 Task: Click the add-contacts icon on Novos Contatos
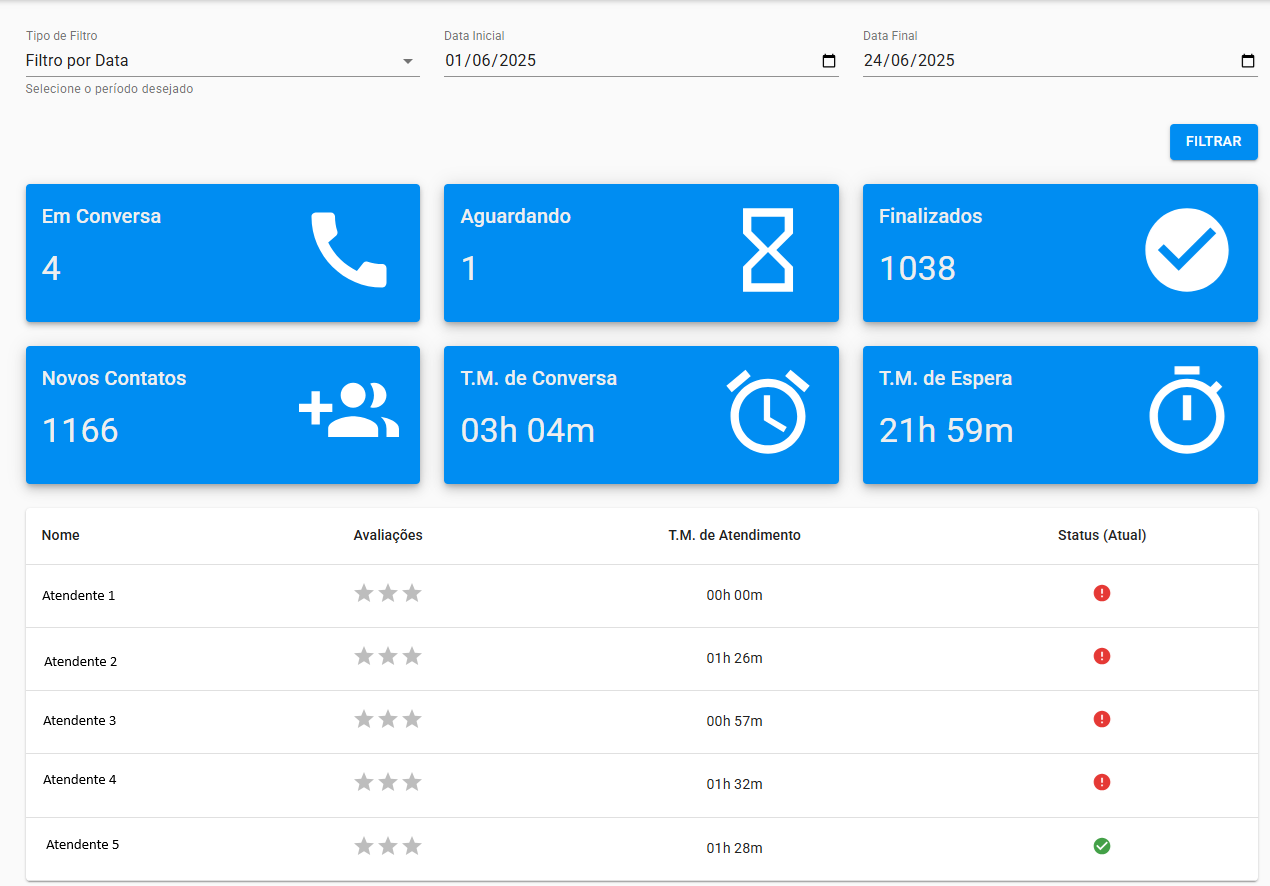(348, 410)
